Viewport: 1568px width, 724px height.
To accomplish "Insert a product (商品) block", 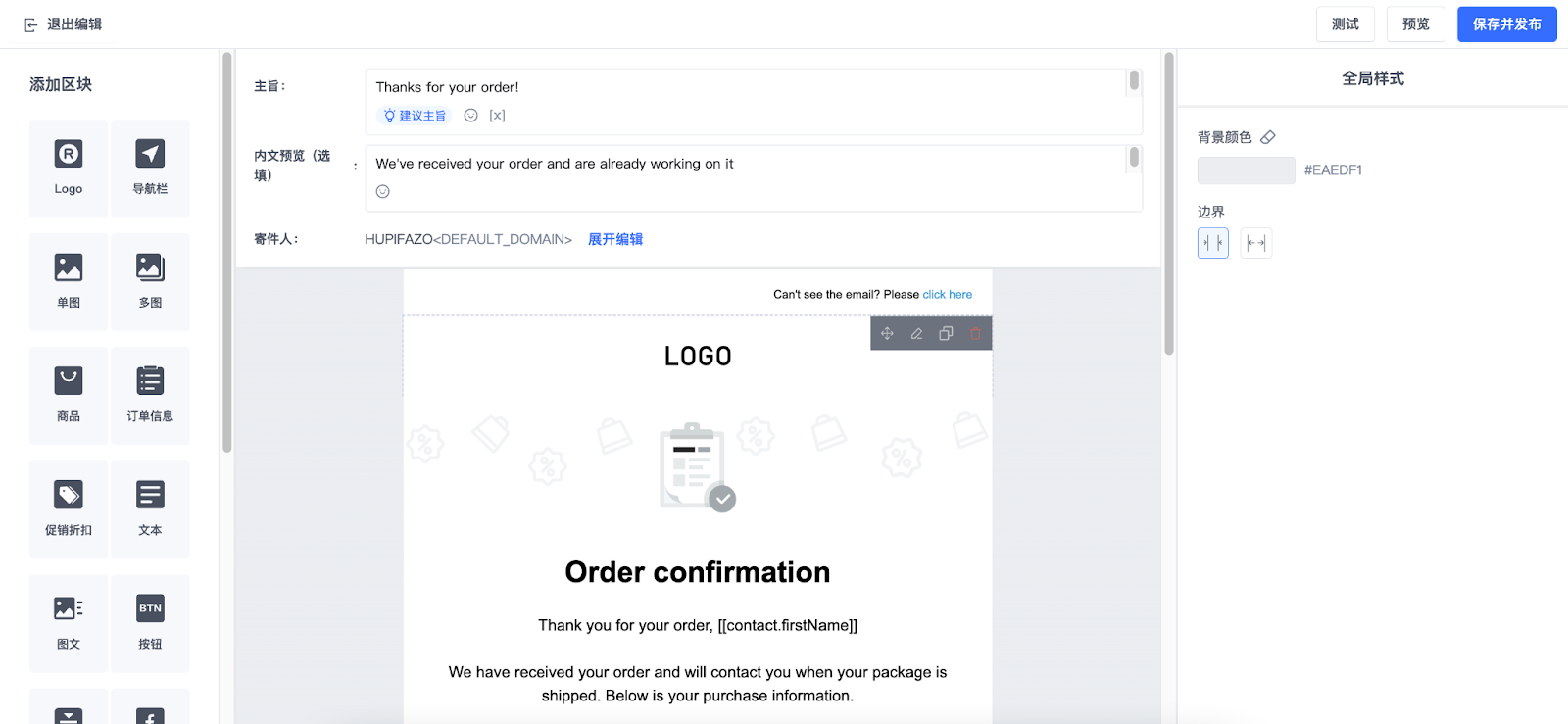I will [x=69, y=395].
